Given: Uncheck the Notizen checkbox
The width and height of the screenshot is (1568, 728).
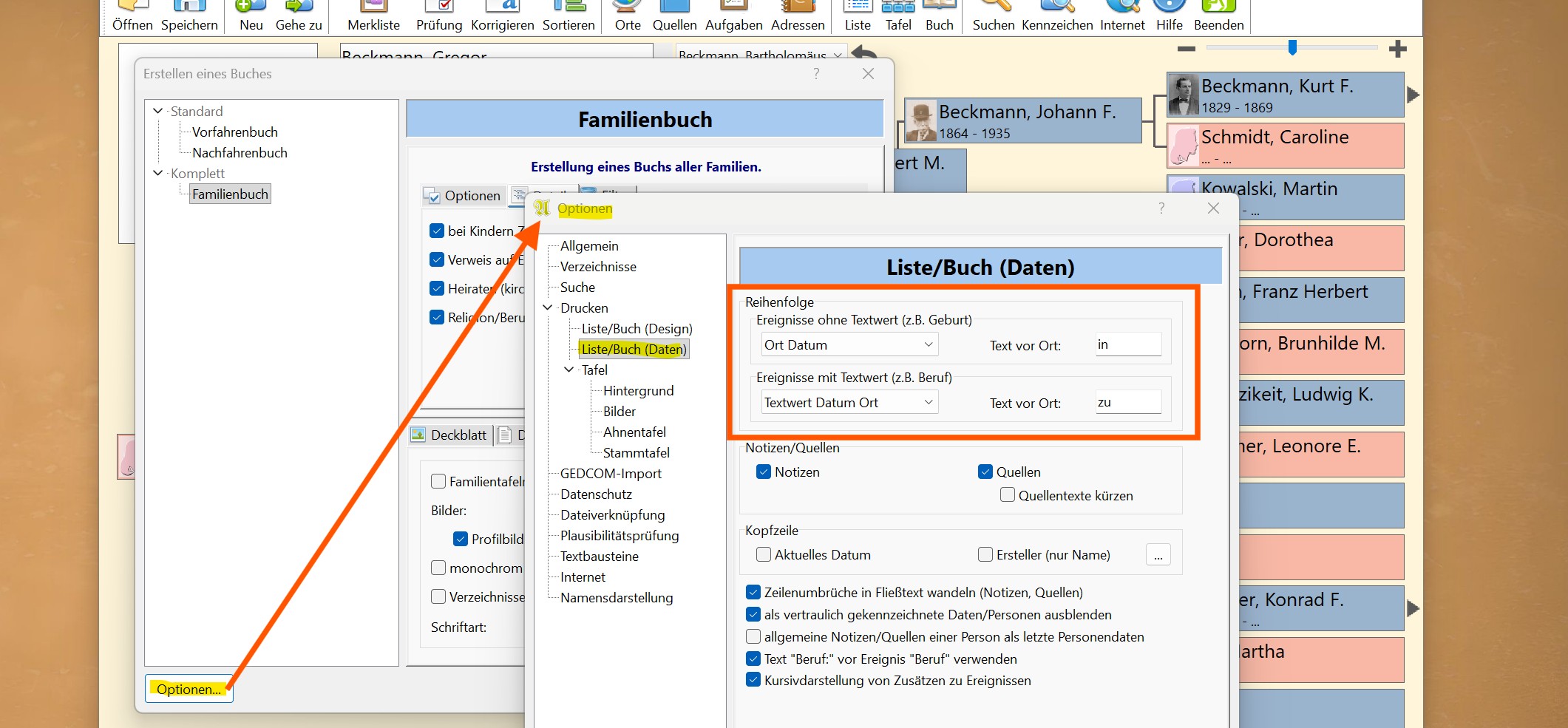Looking at the screenshot, I should tap(764, 472).
